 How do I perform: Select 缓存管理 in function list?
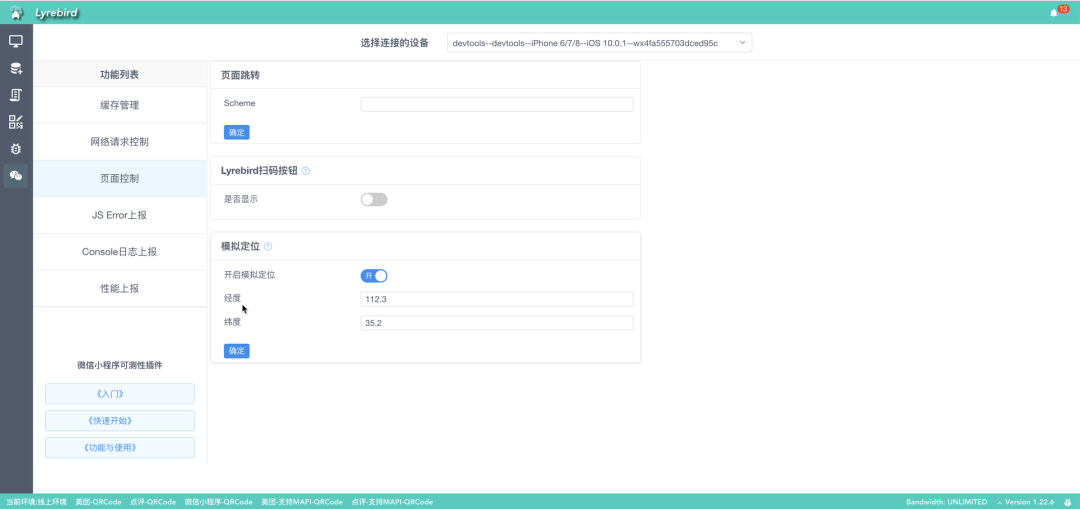coord(120,105)
